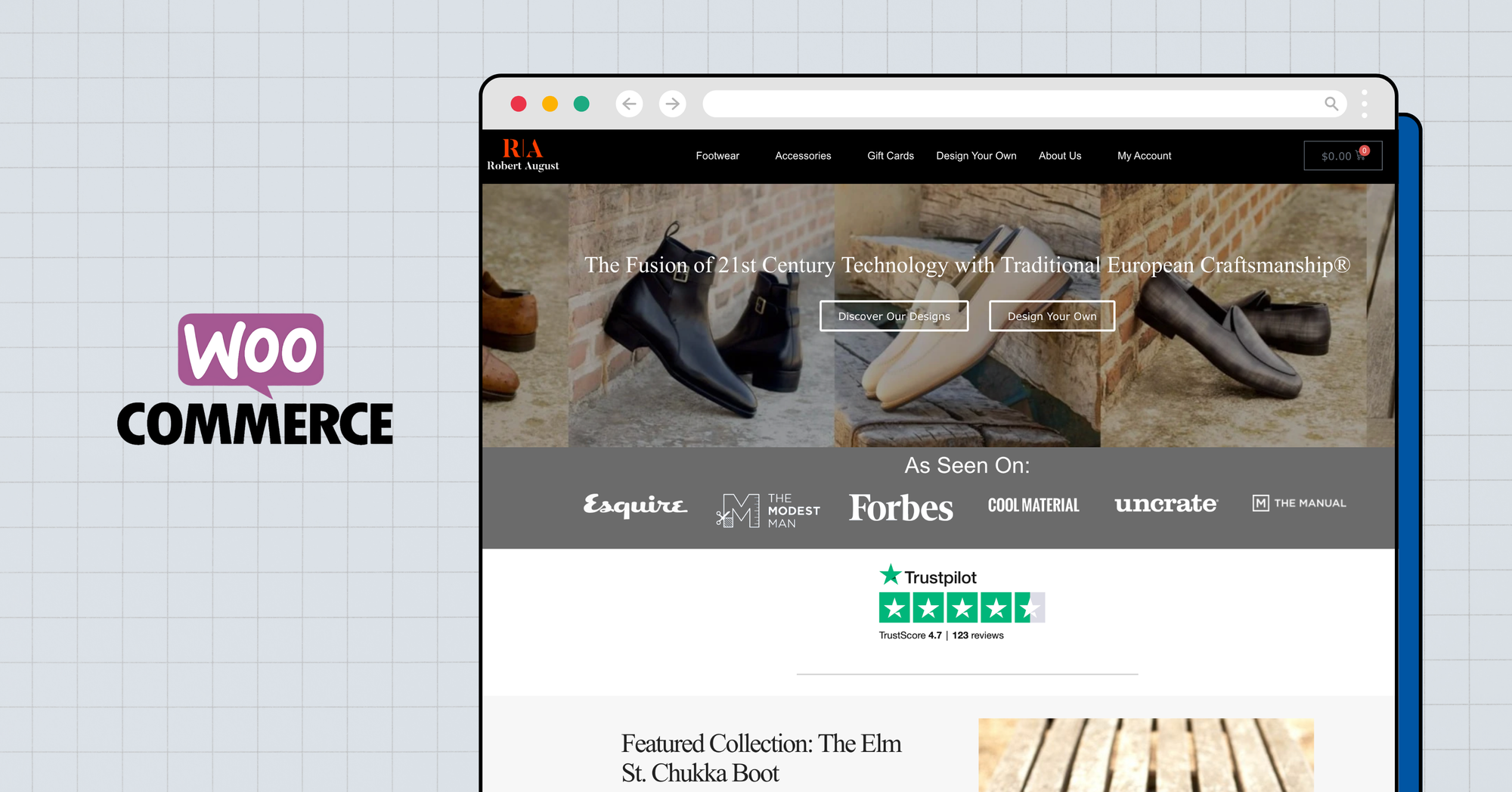Open the Accessories menu

click(803, 156)
